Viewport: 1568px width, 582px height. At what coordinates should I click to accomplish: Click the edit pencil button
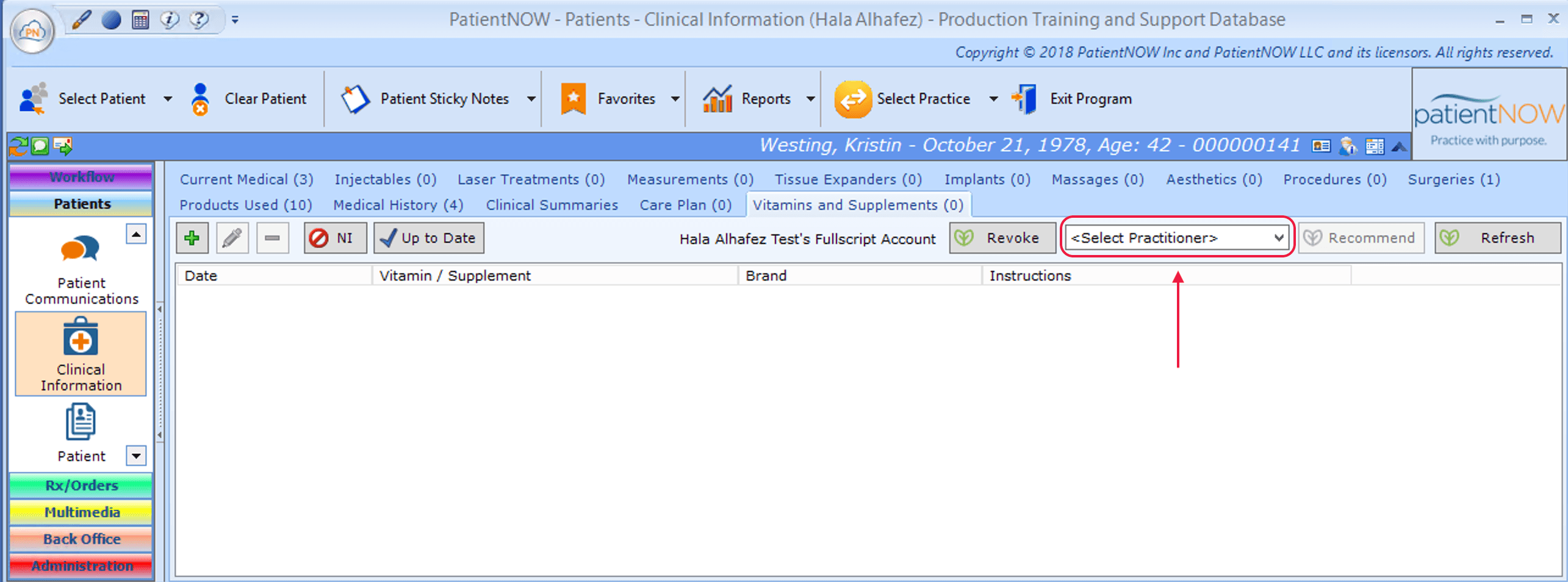(x=232, y=238)
